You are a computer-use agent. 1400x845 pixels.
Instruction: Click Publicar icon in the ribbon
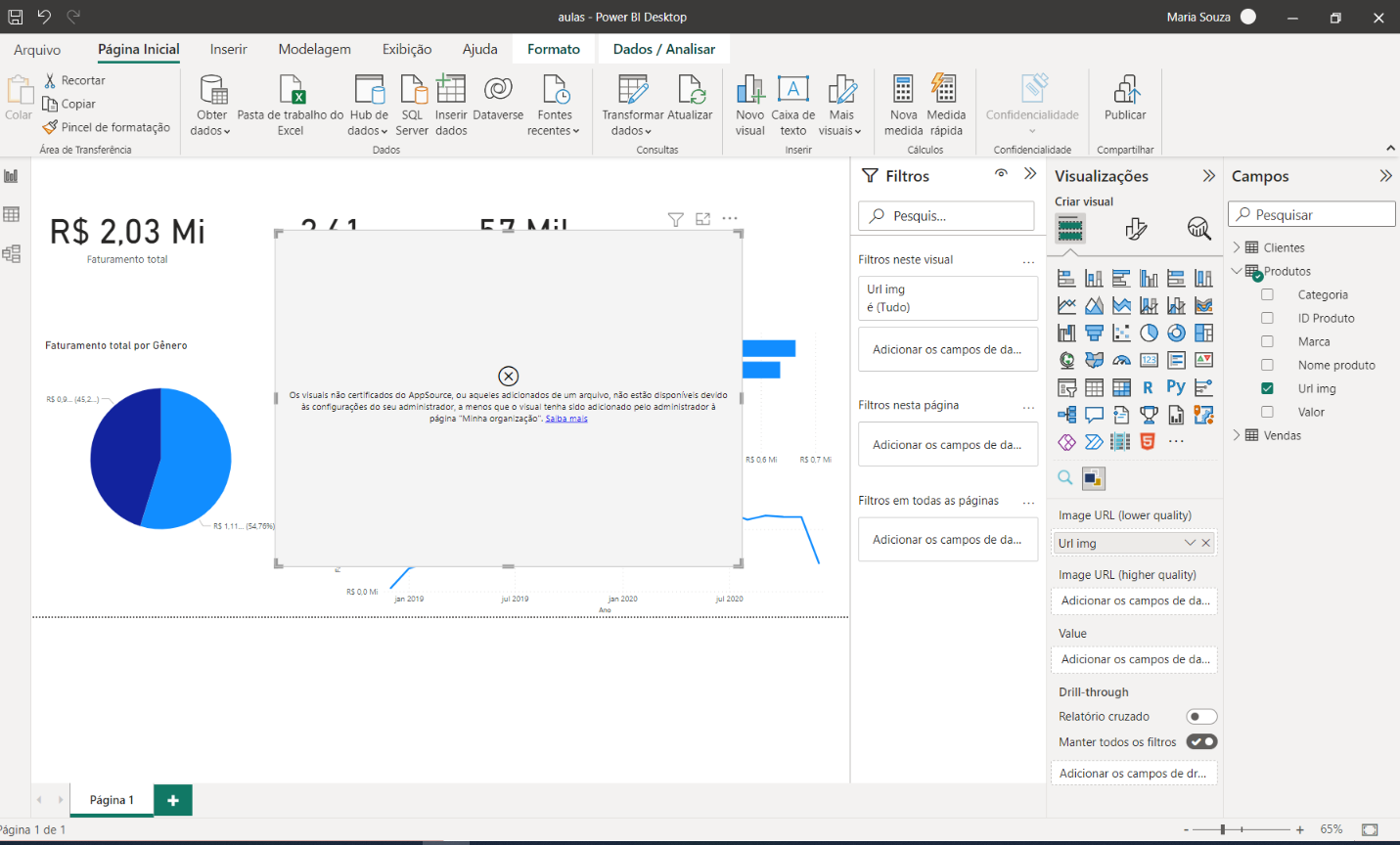click(x=1125, y=99)
